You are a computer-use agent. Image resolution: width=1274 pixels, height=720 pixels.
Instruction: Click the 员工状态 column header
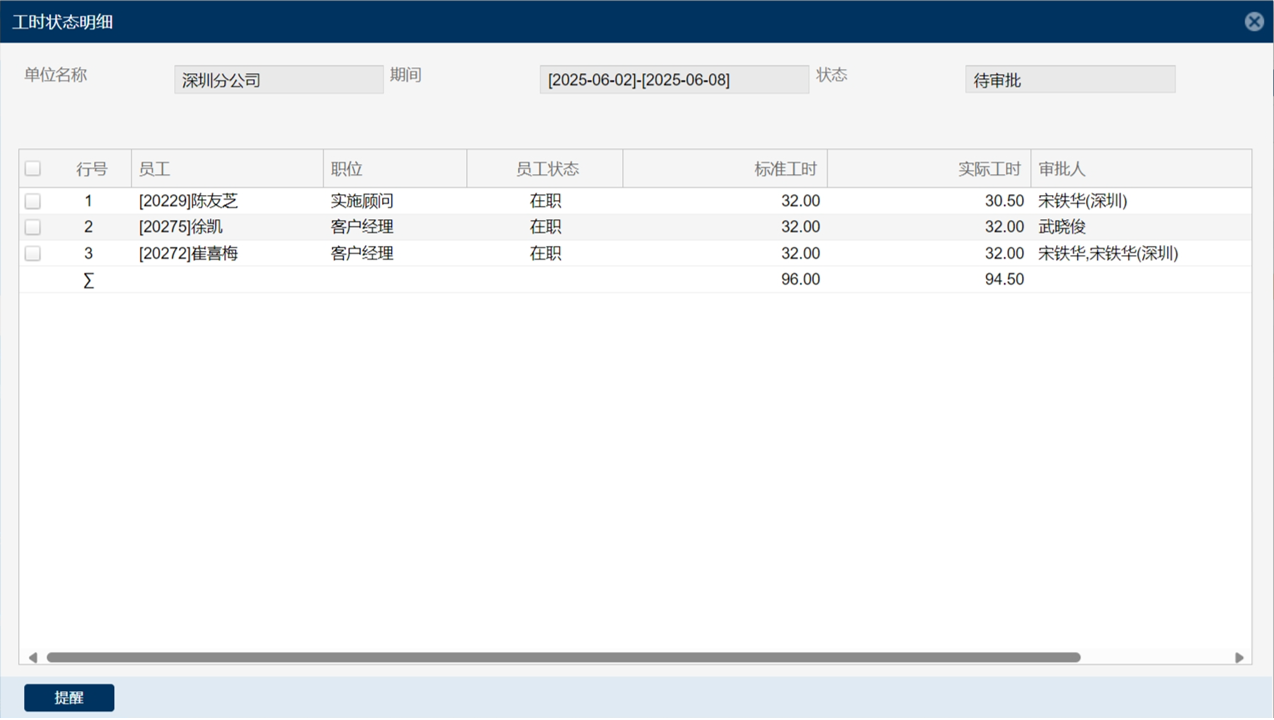coord(546,169)
